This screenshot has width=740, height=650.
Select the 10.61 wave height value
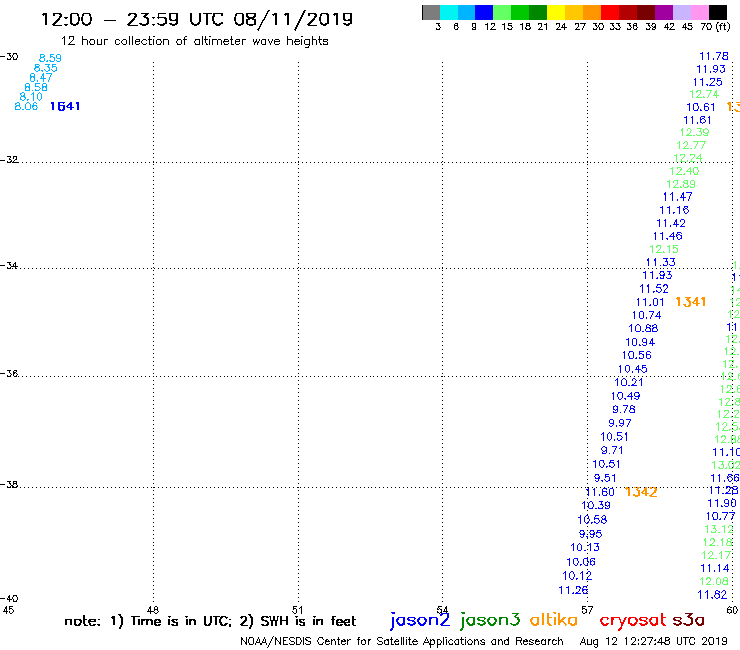click(x=700, y=107)
